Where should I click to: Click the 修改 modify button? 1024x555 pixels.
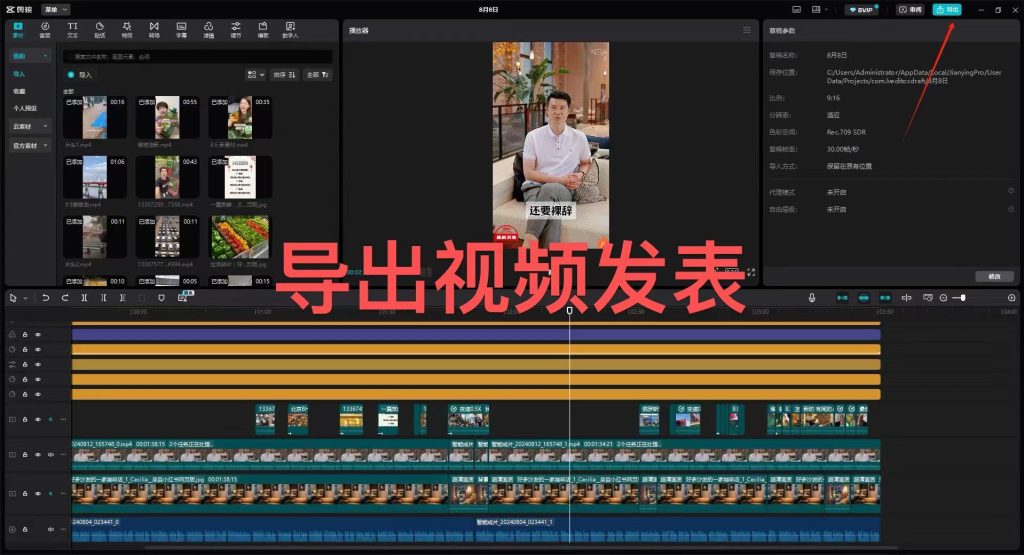click(x=994, y=276)
